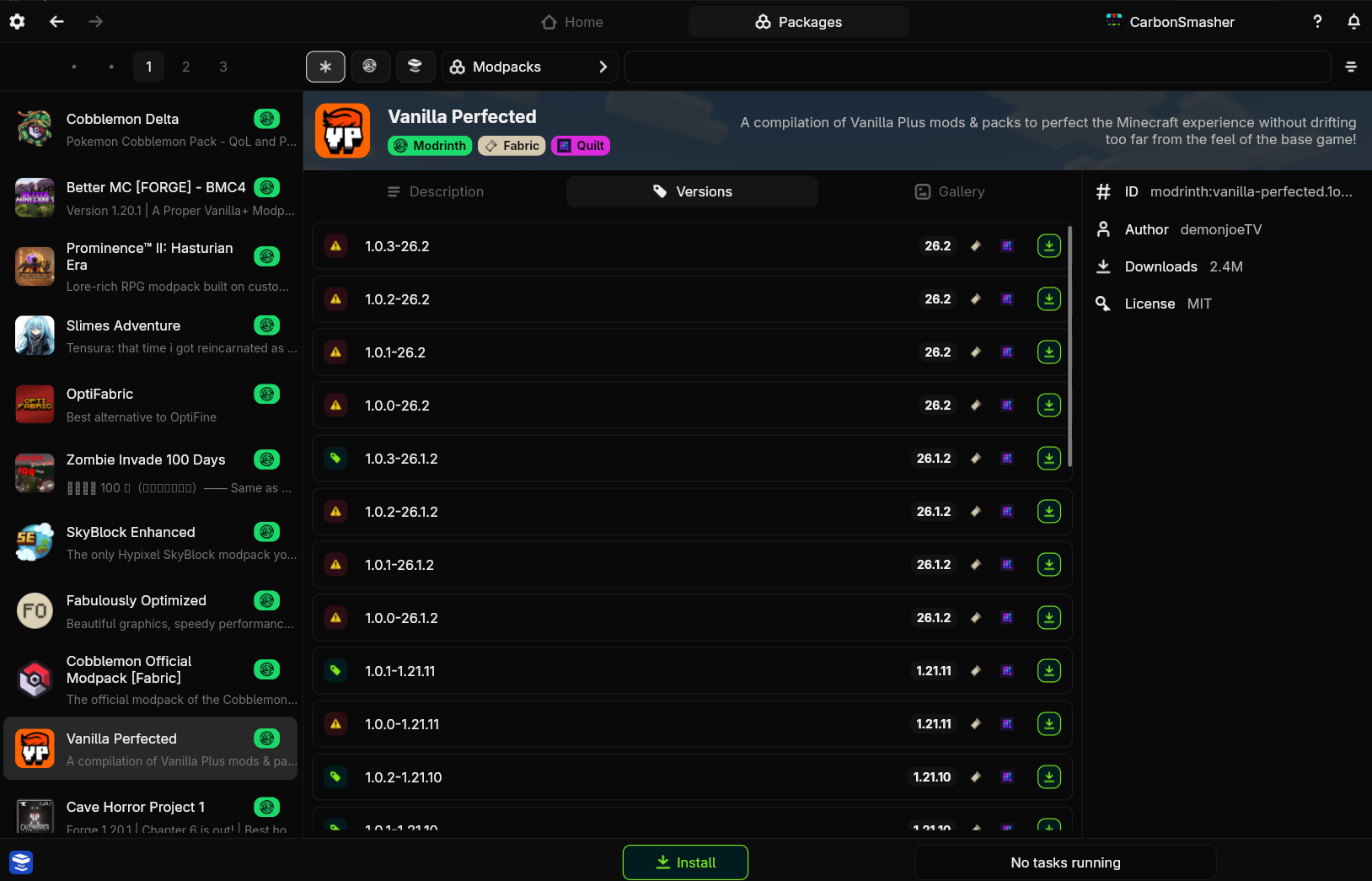The image size is (1372, 881).
Task: Go to page 2 of results
Action: click(186, 67)
